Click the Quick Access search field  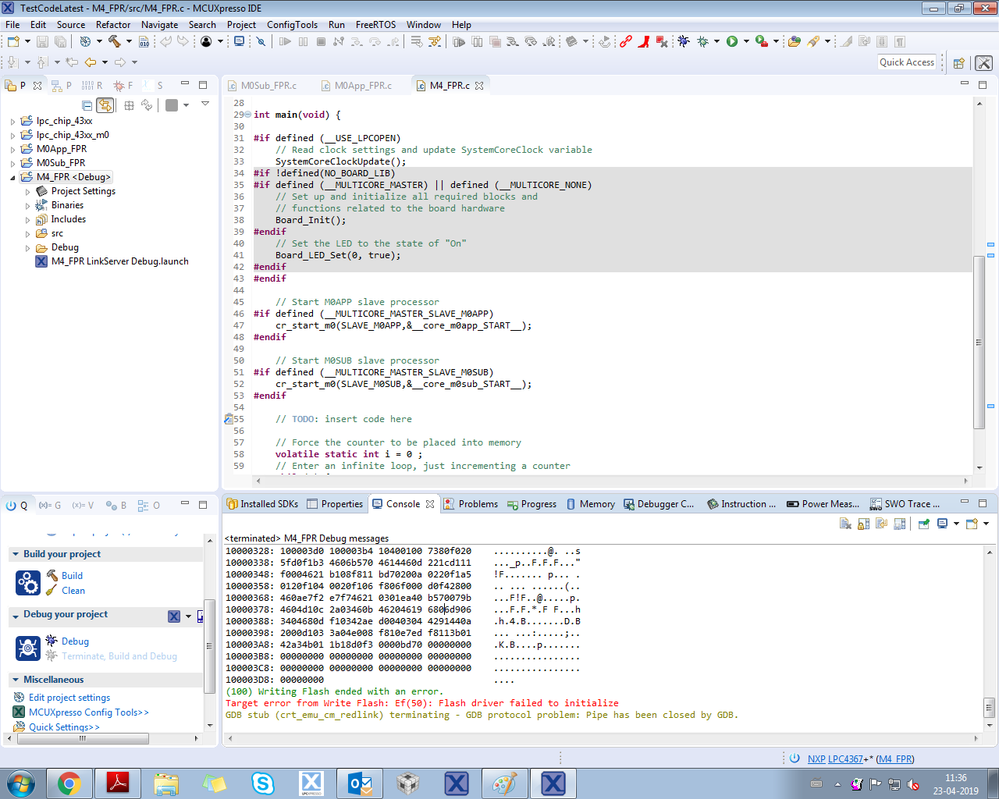(x=906, y=62)
